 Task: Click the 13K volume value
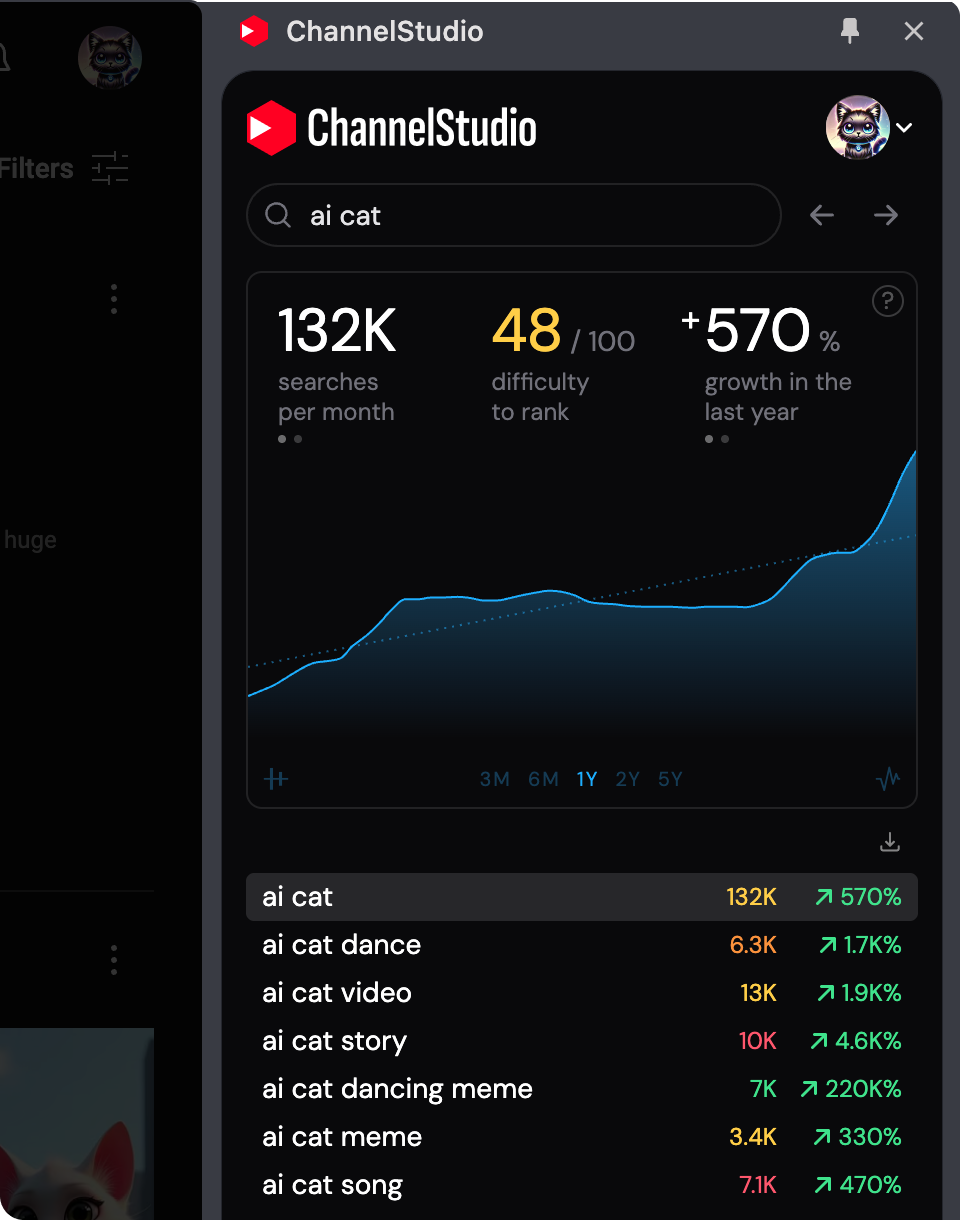(759, 993)
